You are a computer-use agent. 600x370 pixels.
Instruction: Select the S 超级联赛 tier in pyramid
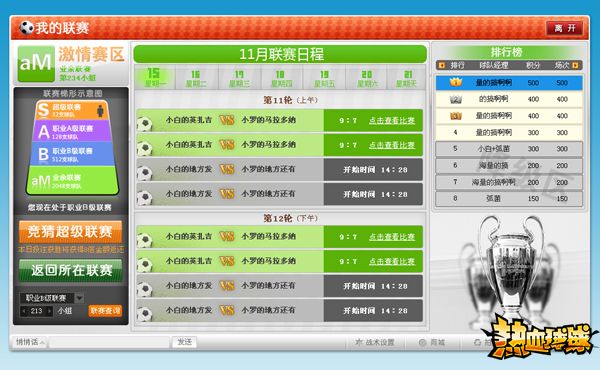click(72, 110)
